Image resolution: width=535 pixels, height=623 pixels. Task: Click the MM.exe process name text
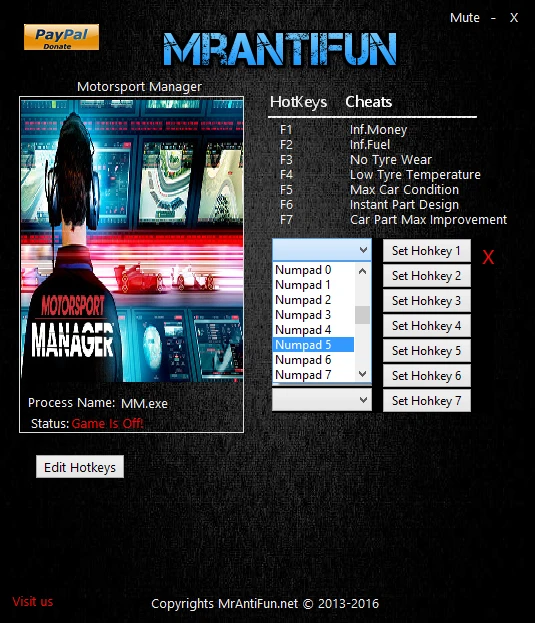point(144,404)
